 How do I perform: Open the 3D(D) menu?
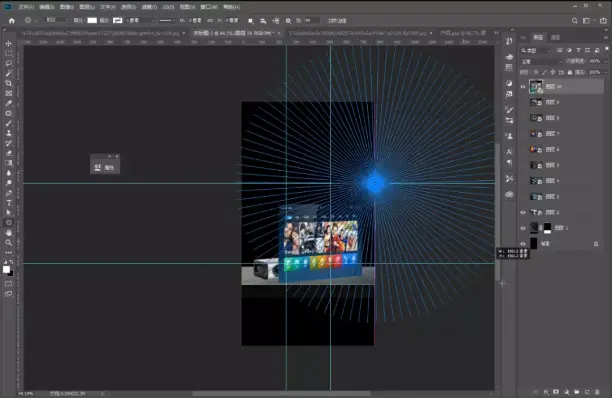[x=168, y=7]
